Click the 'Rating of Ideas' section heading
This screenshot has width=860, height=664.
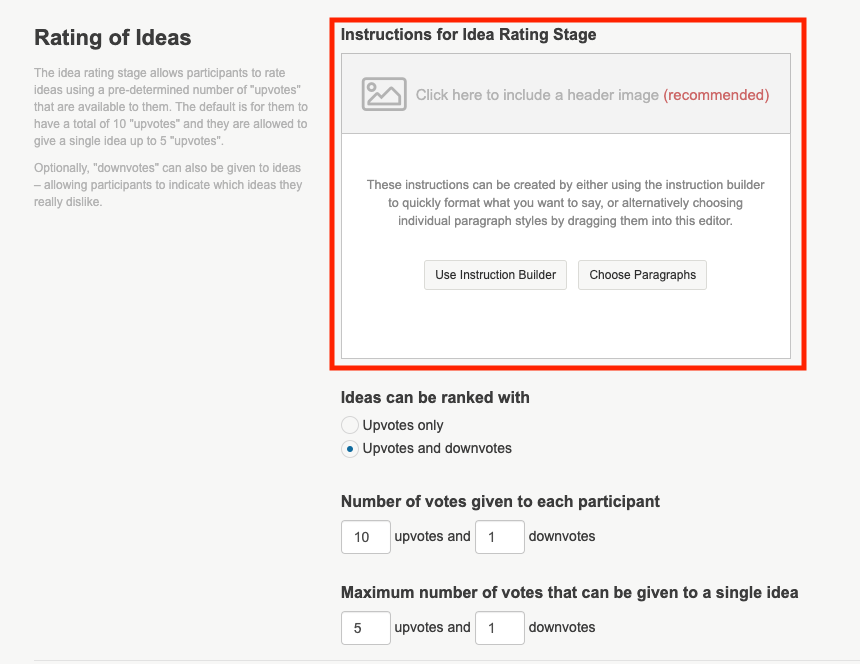coord(113,39)
